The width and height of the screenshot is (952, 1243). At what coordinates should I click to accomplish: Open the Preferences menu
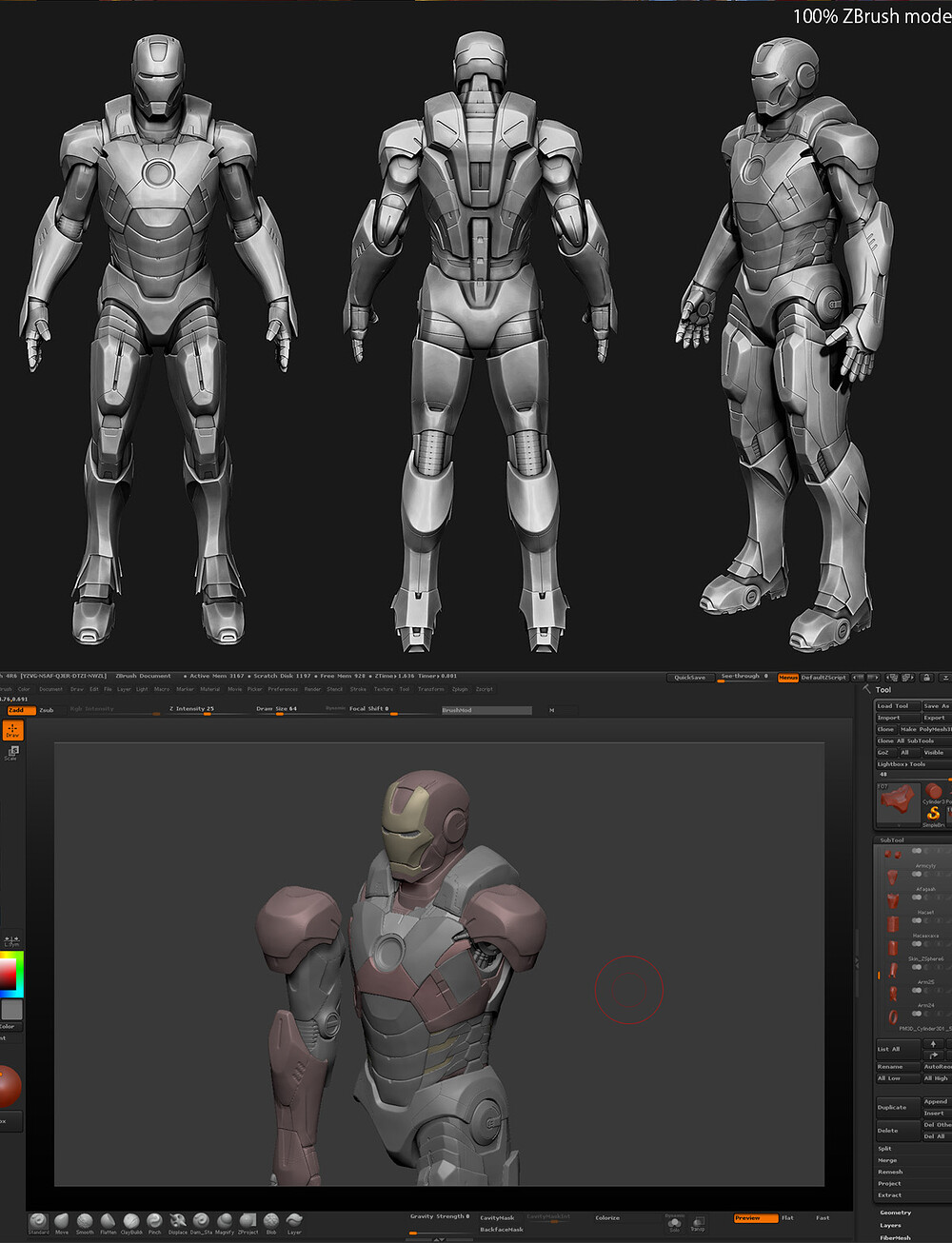tap(283, 689)
